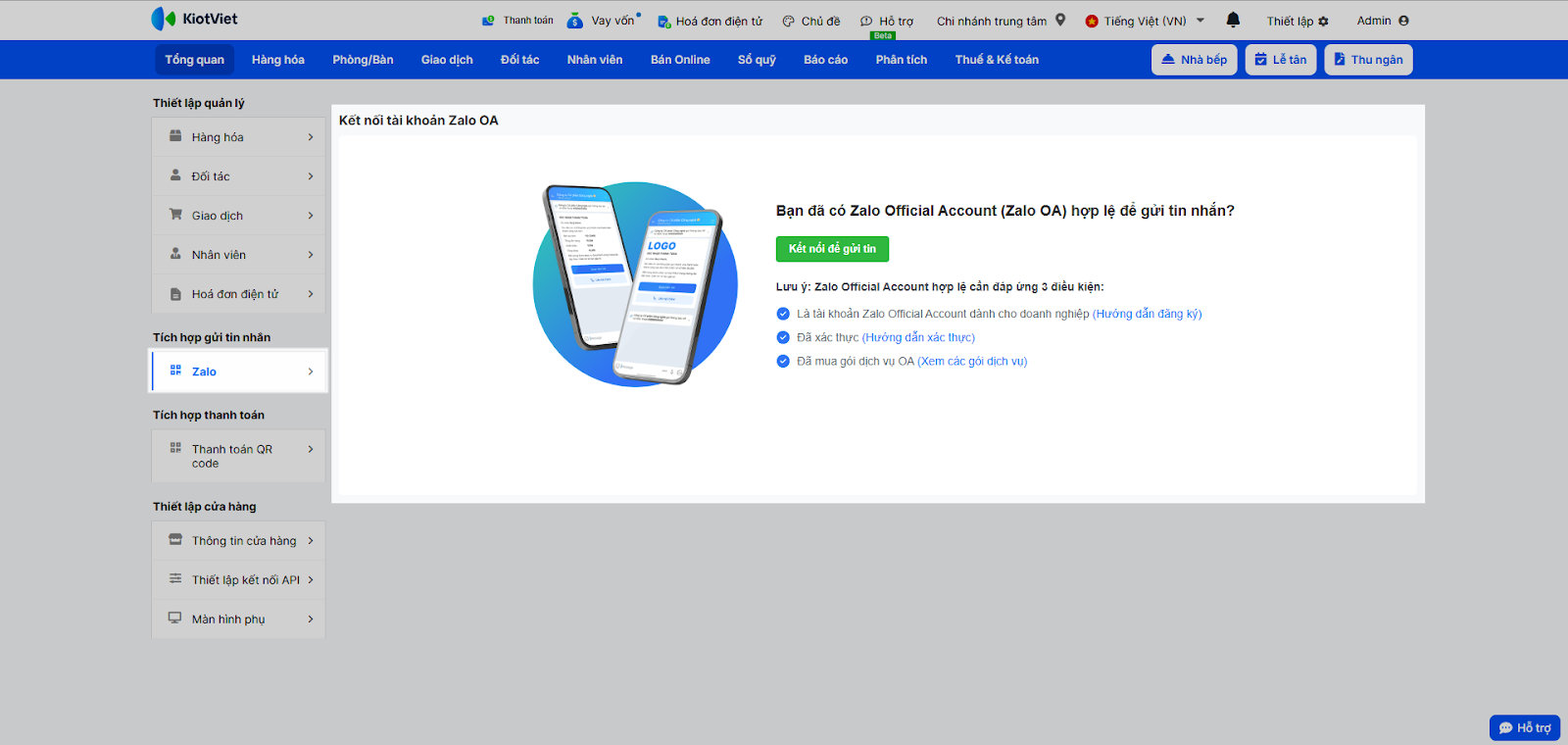Open the notifications bell
Image resolution: width=1568 pixels, height=745 pixels.
pos(1233,20)
